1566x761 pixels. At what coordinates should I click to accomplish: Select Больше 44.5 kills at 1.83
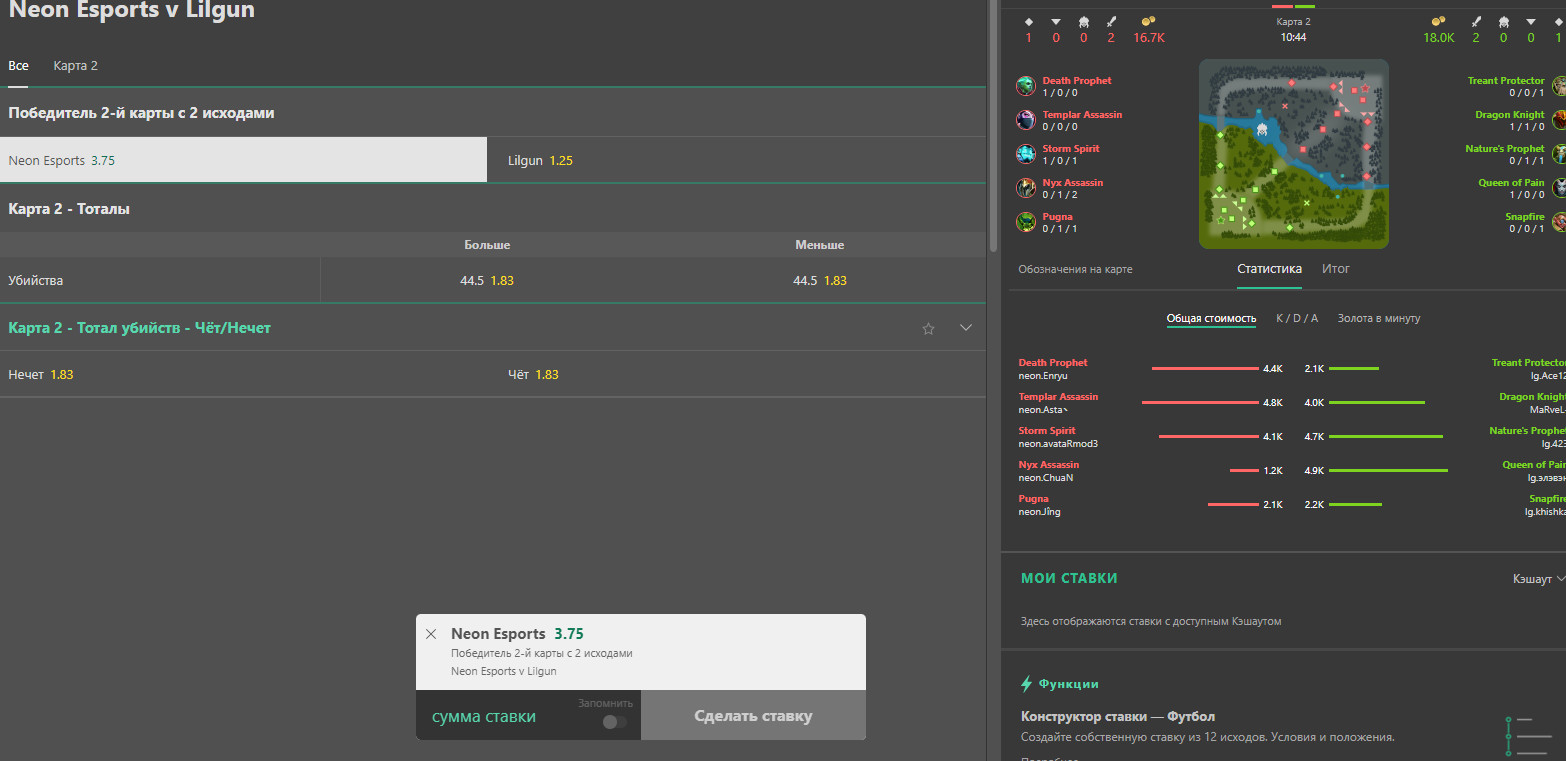point(487,281)
